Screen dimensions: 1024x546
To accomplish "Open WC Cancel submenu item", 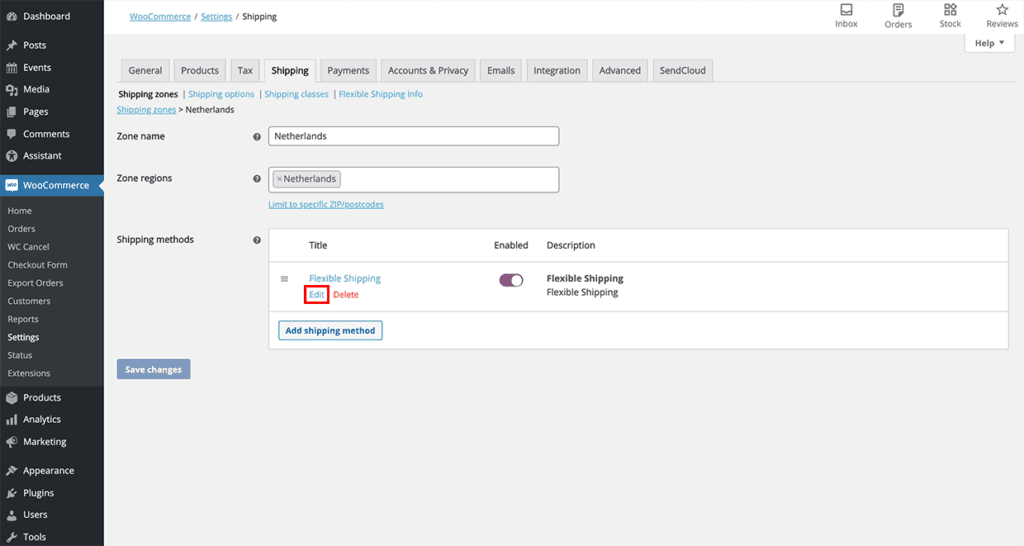I will click(28, 247).
